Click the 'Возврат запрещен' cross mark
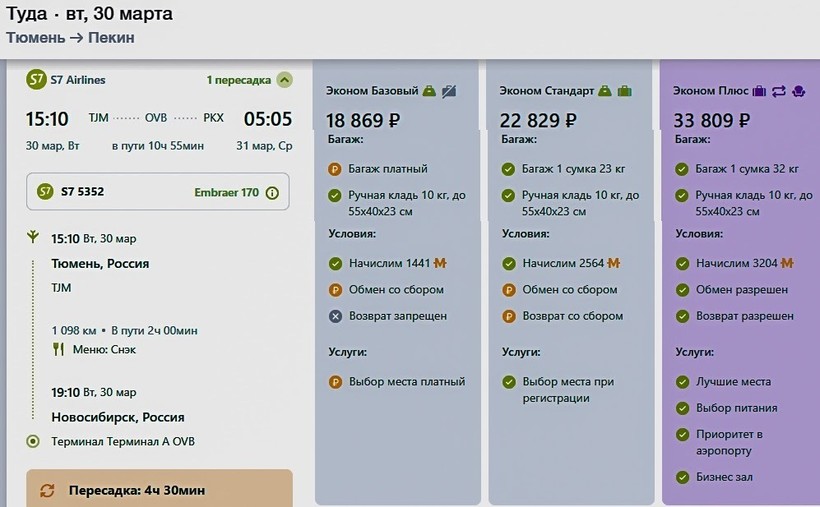Screen dimensions: 820x507 pos(335,316)
